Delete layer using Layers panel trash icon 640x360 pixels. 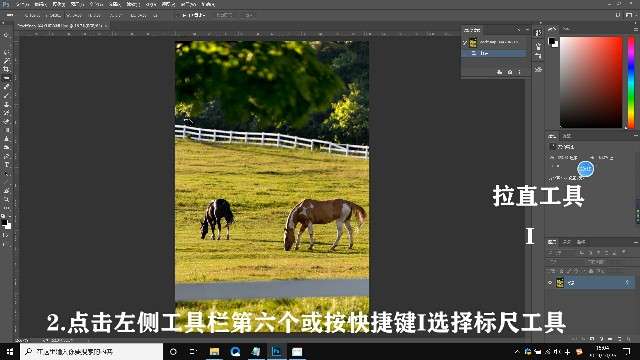coord(629,339)
